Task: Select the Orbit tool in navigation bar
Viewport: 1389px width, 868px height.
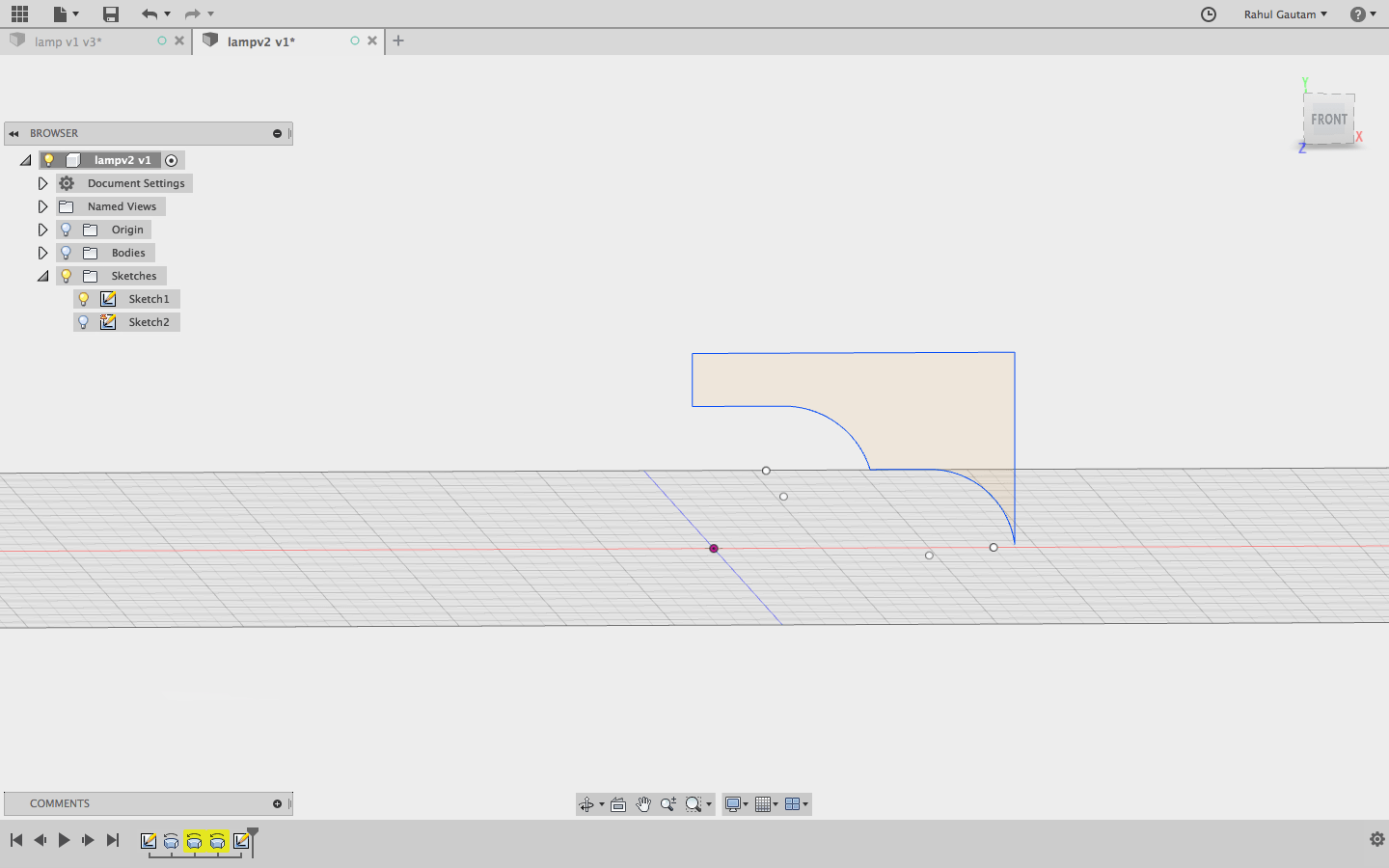Action: [586, 804]
